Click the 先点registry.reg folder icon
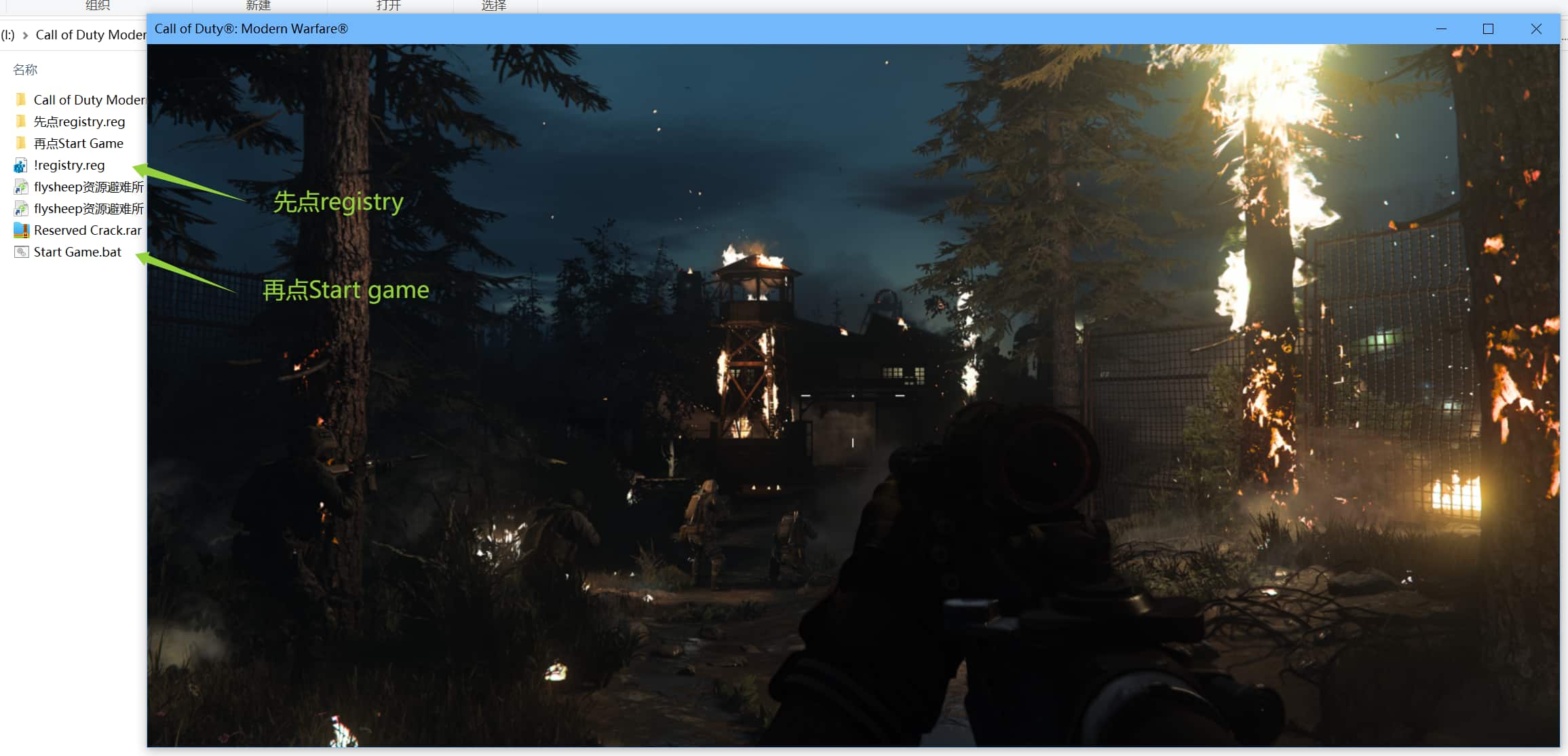Viewport: 1568px width, 756px height. click(x=20, y=121)
